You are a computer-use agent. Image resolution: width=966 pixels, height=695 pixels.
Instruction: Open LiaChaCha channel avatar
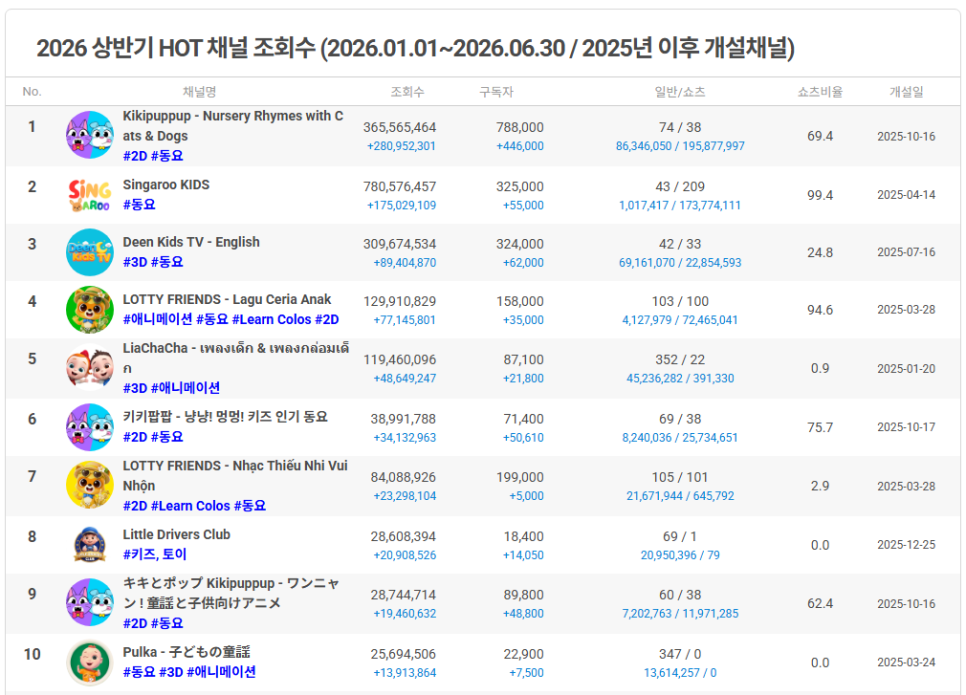coord(90,368)
